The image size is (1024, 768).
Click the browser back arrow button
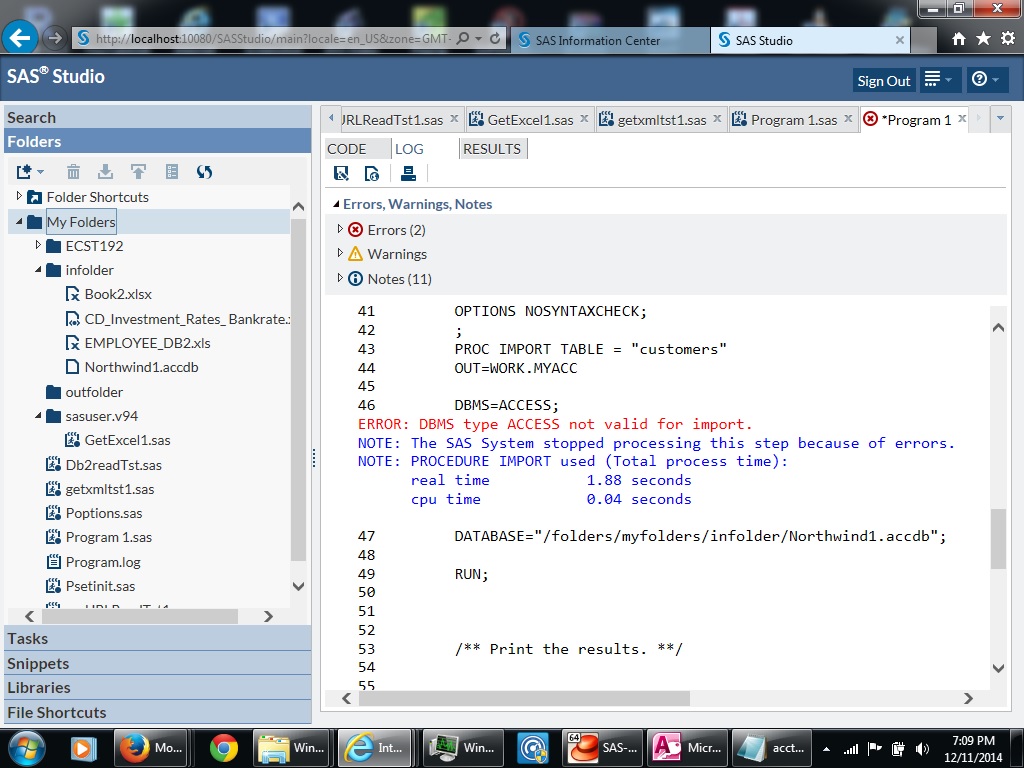[x=20, y=38]
